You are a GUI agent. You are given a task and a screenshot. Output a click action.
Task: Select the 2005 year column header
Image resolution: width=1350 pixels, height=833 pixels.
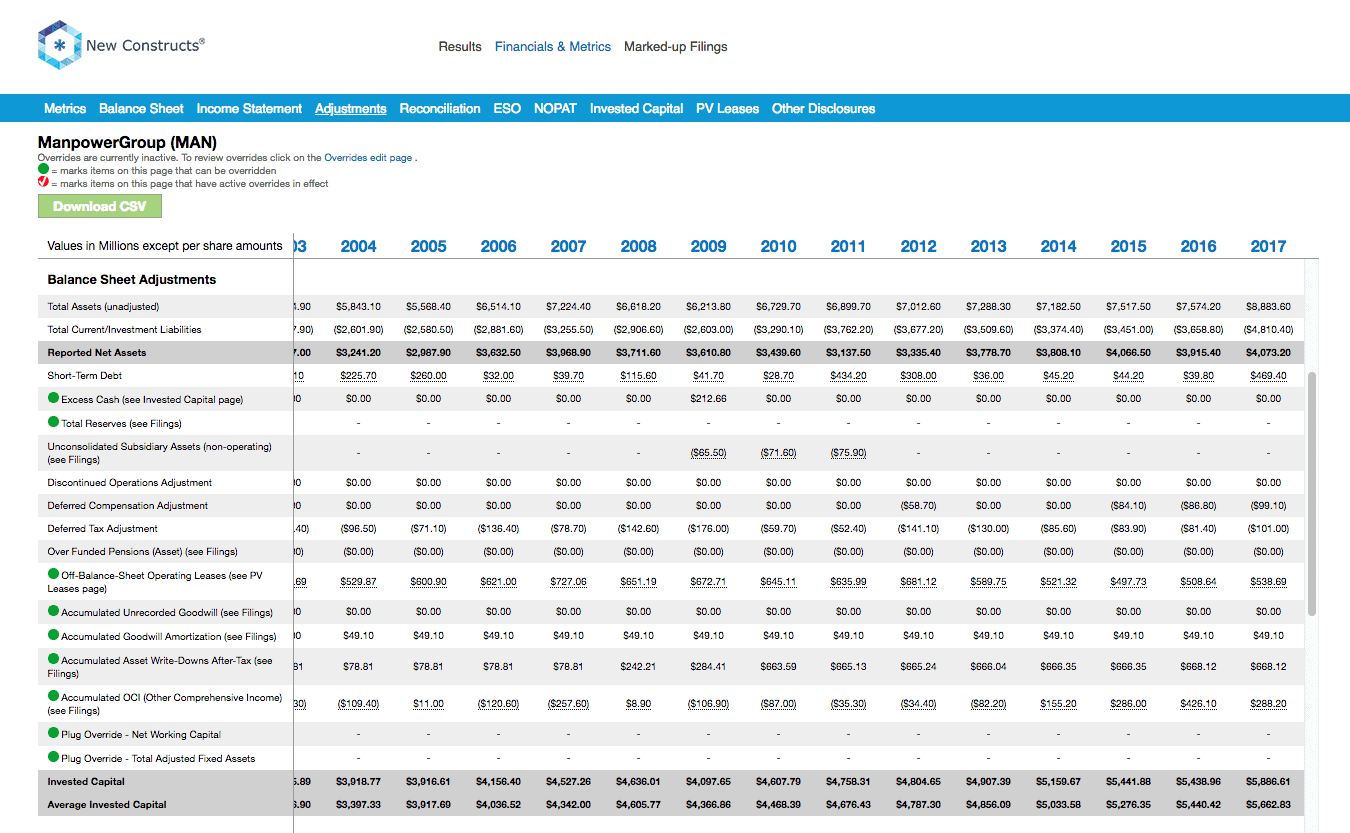[428, 246]
